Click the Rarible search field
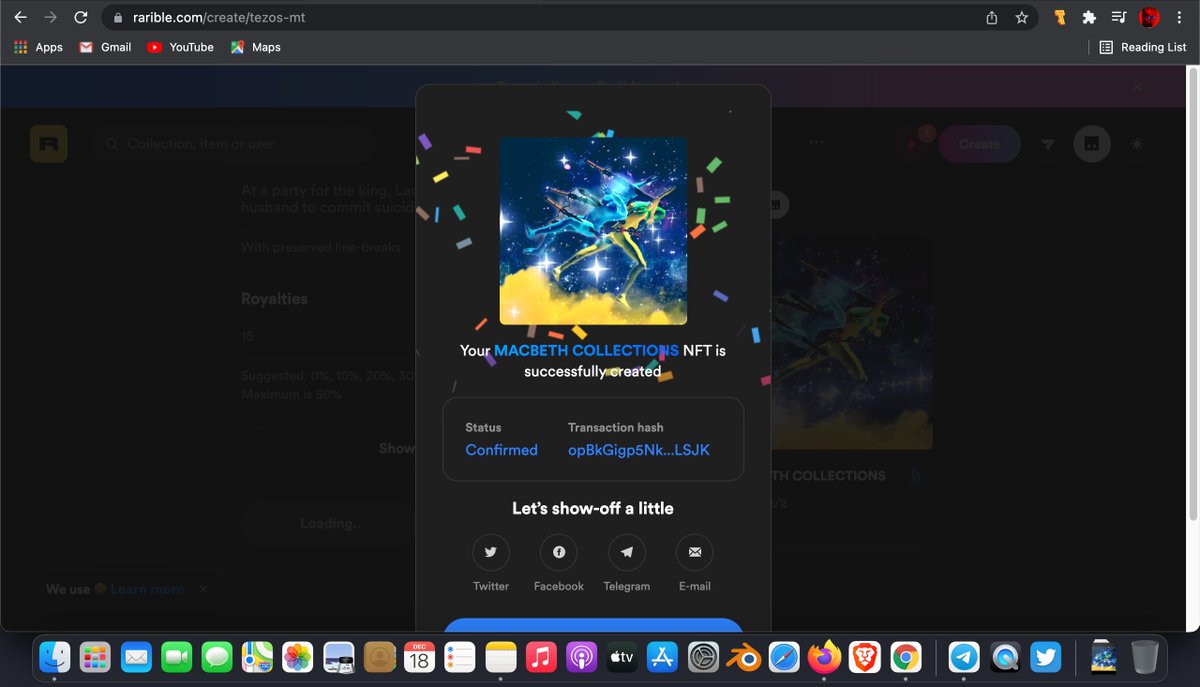Screen dimensions: 1200x687 pos(235,144)
